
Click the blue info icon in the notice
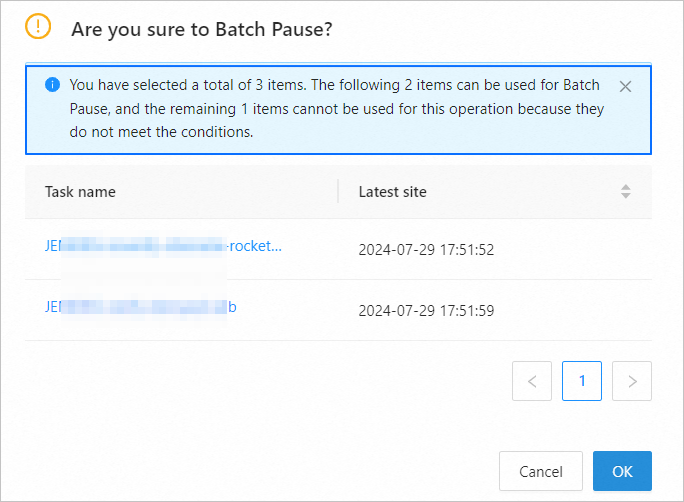pyautogui.click(x=52, y=85)
